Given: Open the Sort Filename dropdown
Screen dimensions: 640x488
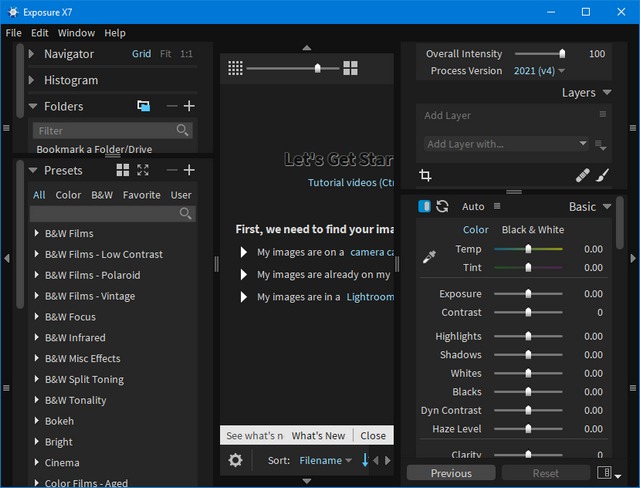Looking at the screenshot, I should point(325,460).
